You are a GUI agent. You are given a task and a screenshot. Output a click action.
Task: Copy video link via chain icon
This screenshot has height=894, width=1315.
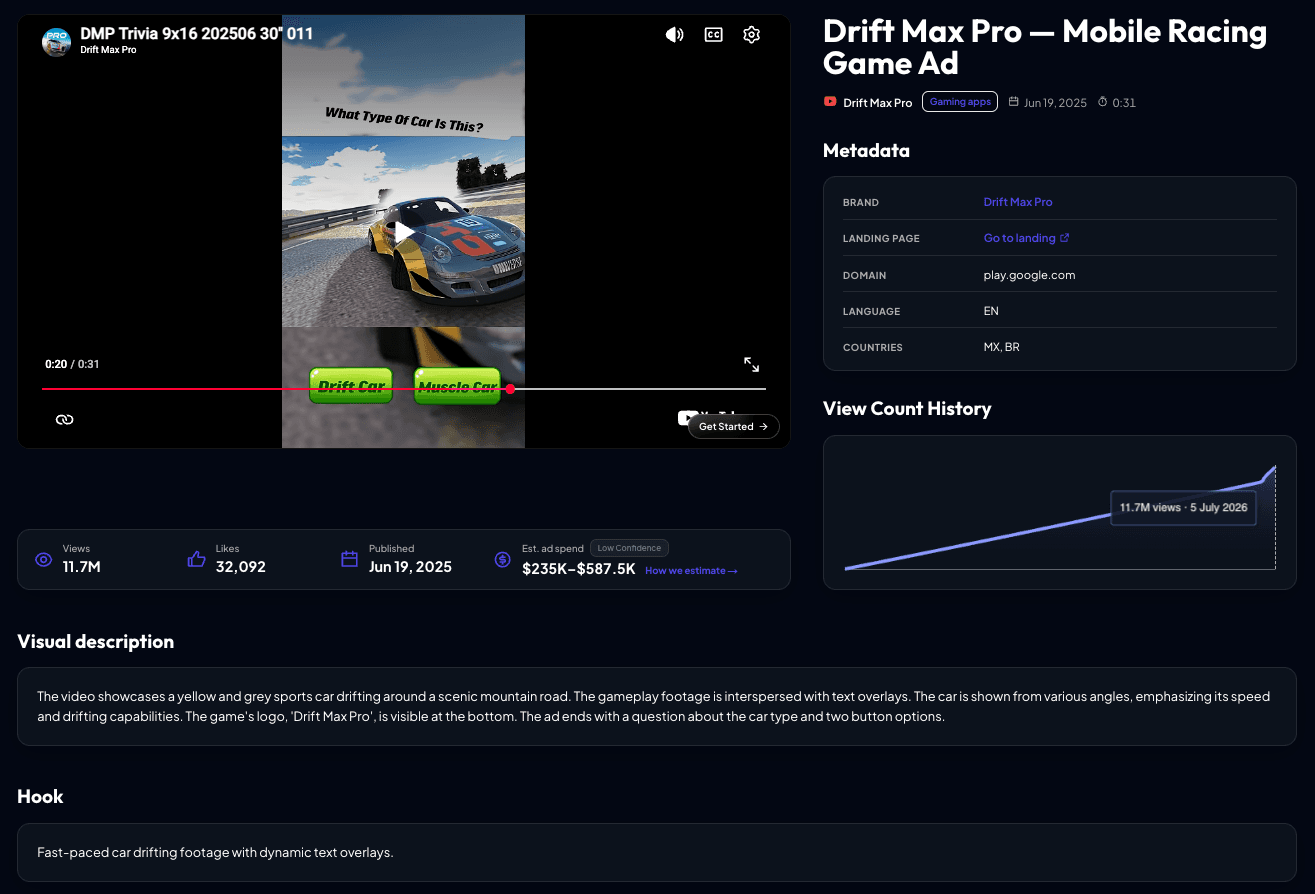point(65,419)
